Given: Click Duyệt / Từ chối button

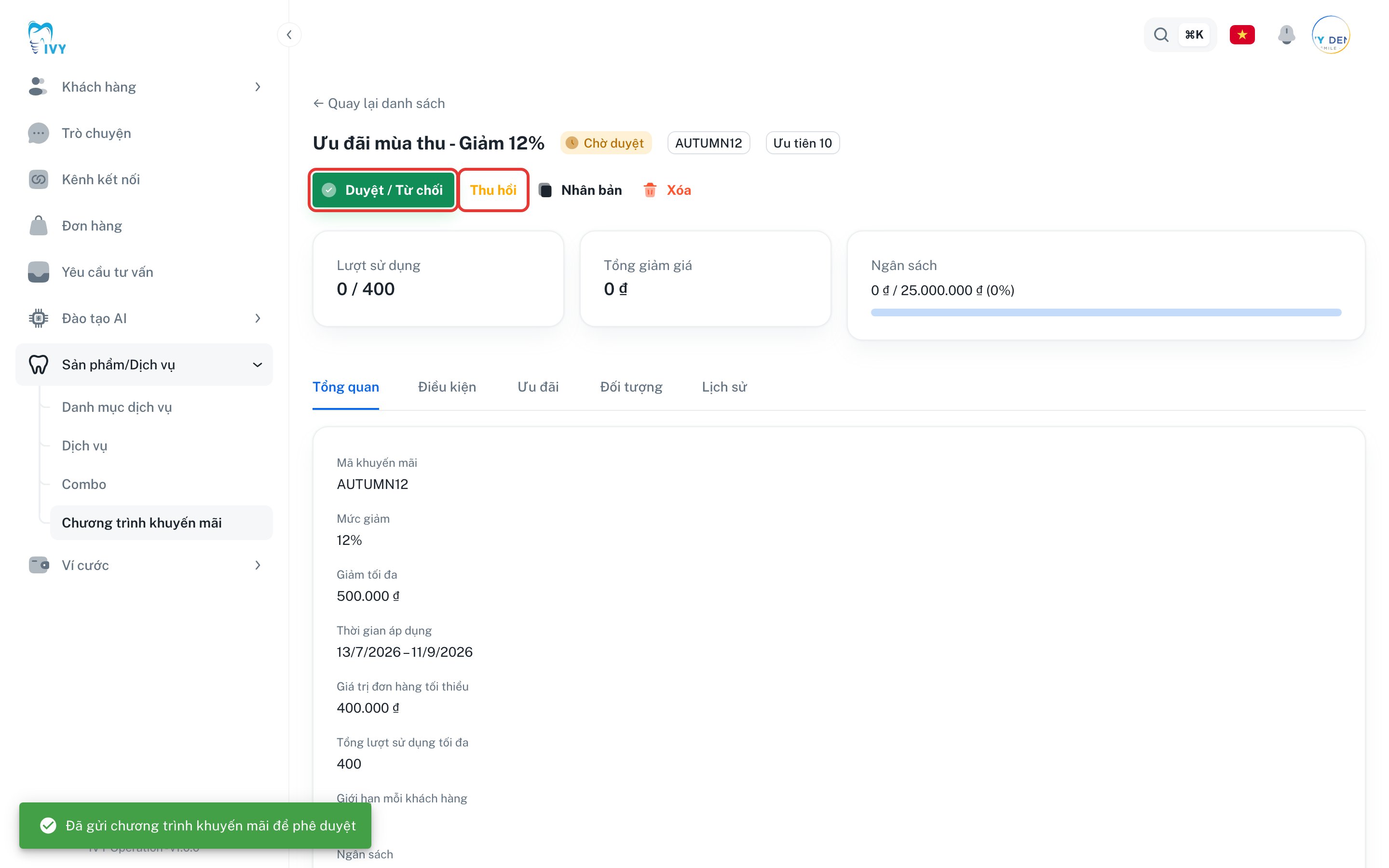Looking at the screenshot, I should coord(383,190).
